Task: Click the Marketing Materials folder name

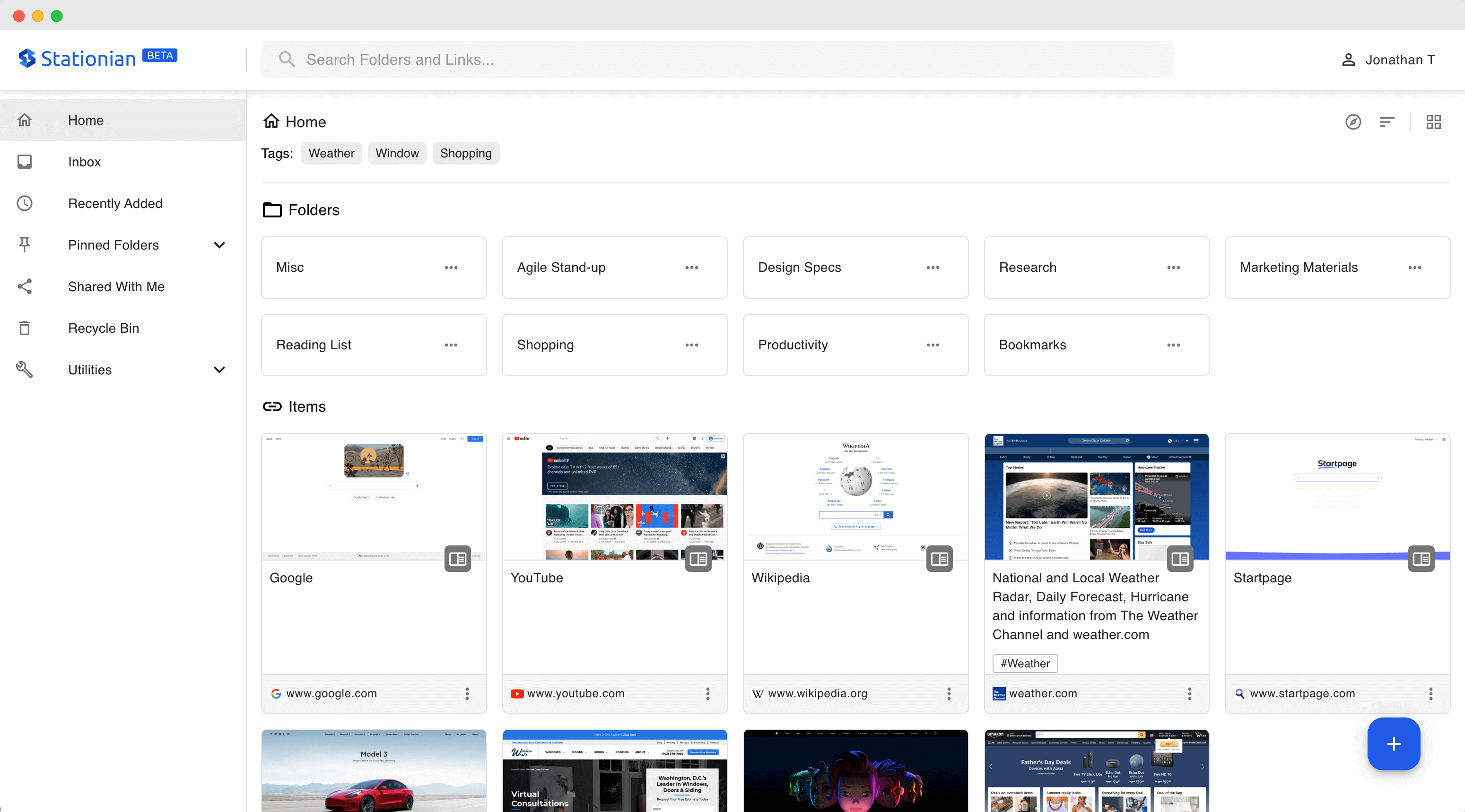Action: (1299, 268)
